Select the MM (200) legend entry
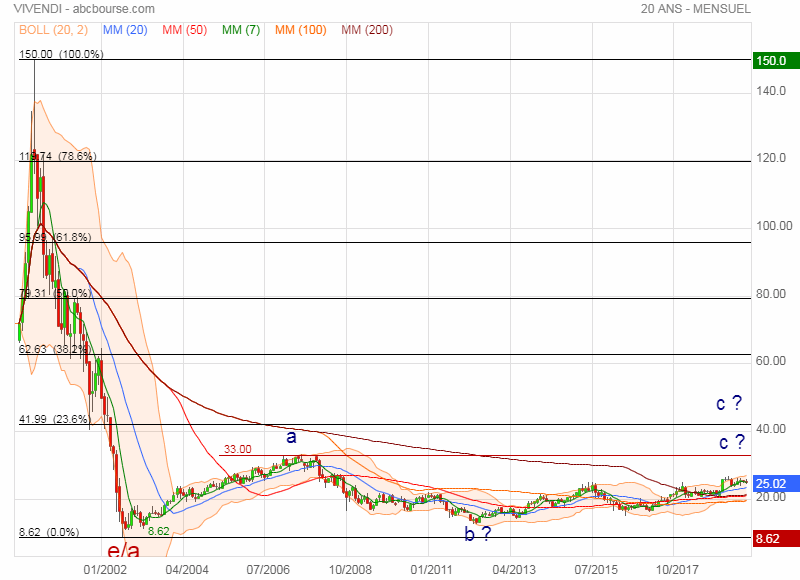The image size is (800, 580). tap(367, 30)
